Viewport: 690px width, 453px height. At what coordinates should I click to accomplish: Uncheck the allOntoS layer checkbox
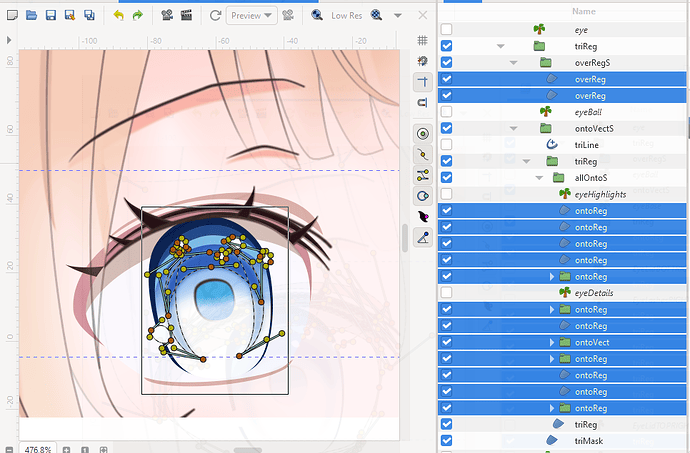(446, 177)
